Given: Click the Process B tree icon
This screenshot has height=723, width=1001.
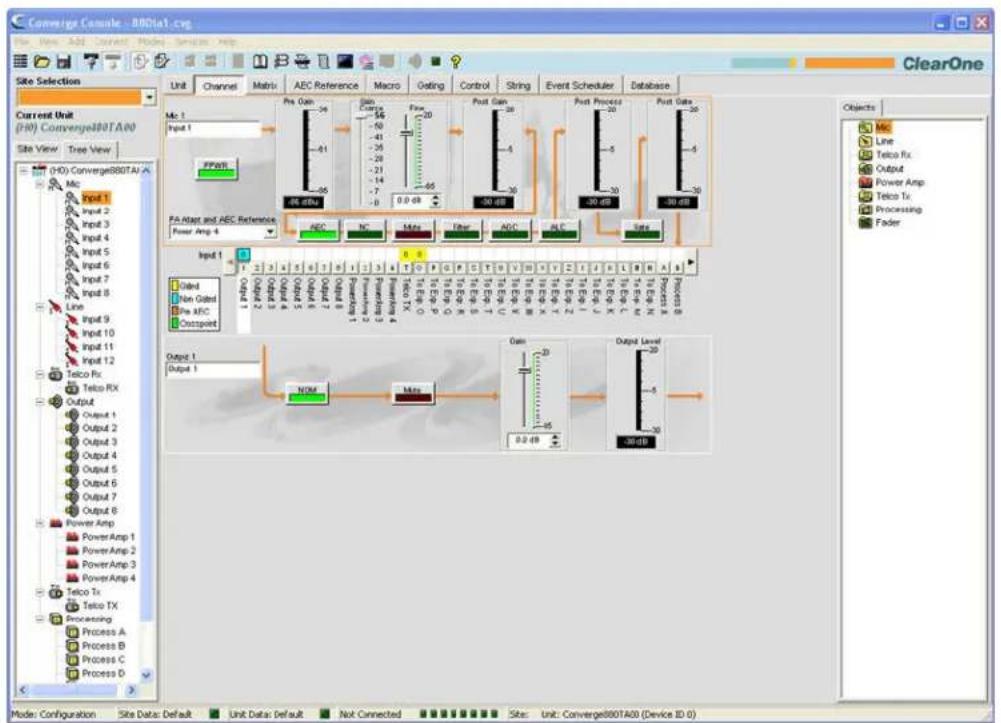Looking at the screenshot, I should click(x=73, y=646).
